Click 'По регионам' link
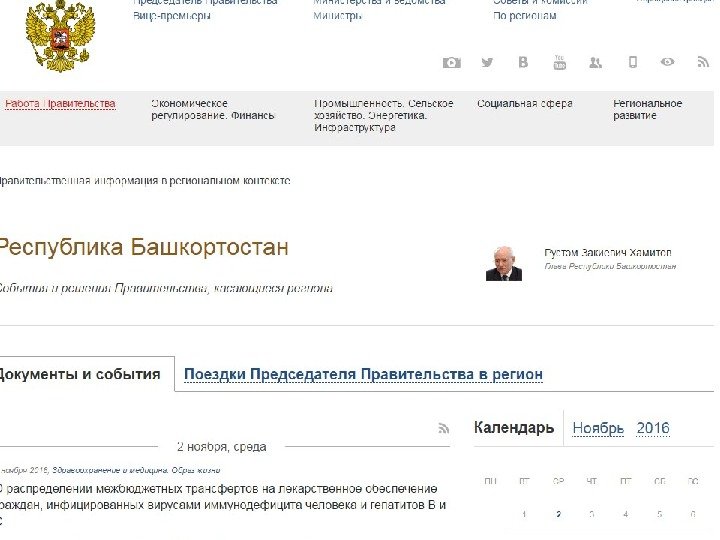The height and width of the screenshot is (540, 720). (x=525, y=16)
